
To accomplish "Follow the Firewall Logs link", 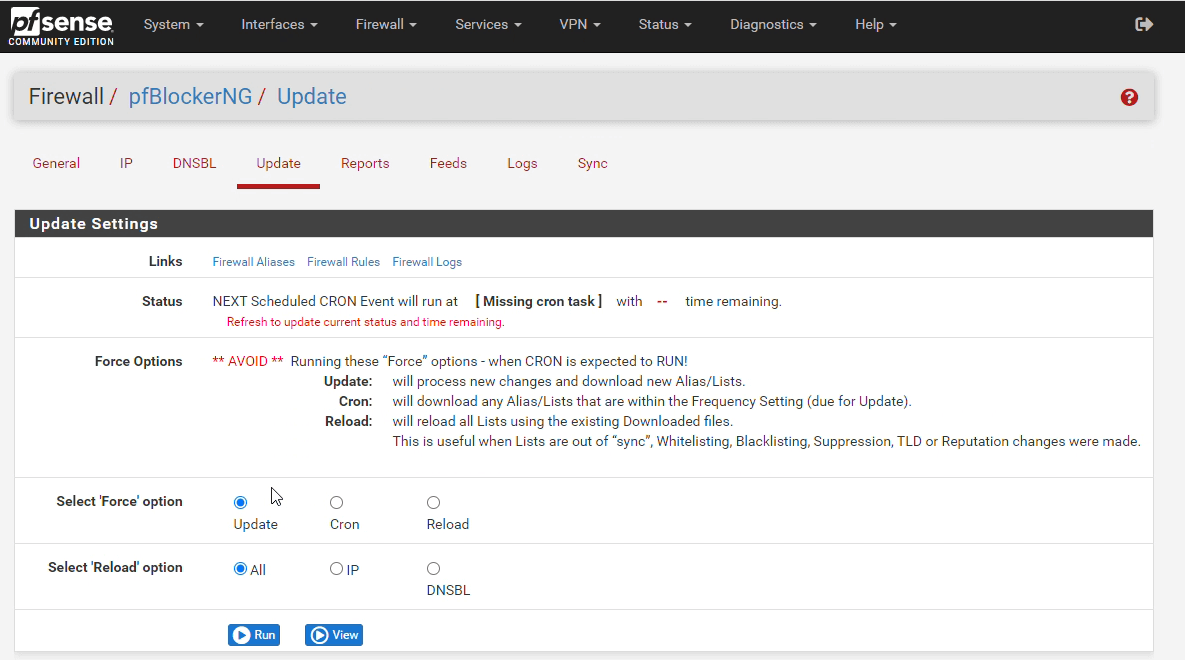I will [427, 262].
